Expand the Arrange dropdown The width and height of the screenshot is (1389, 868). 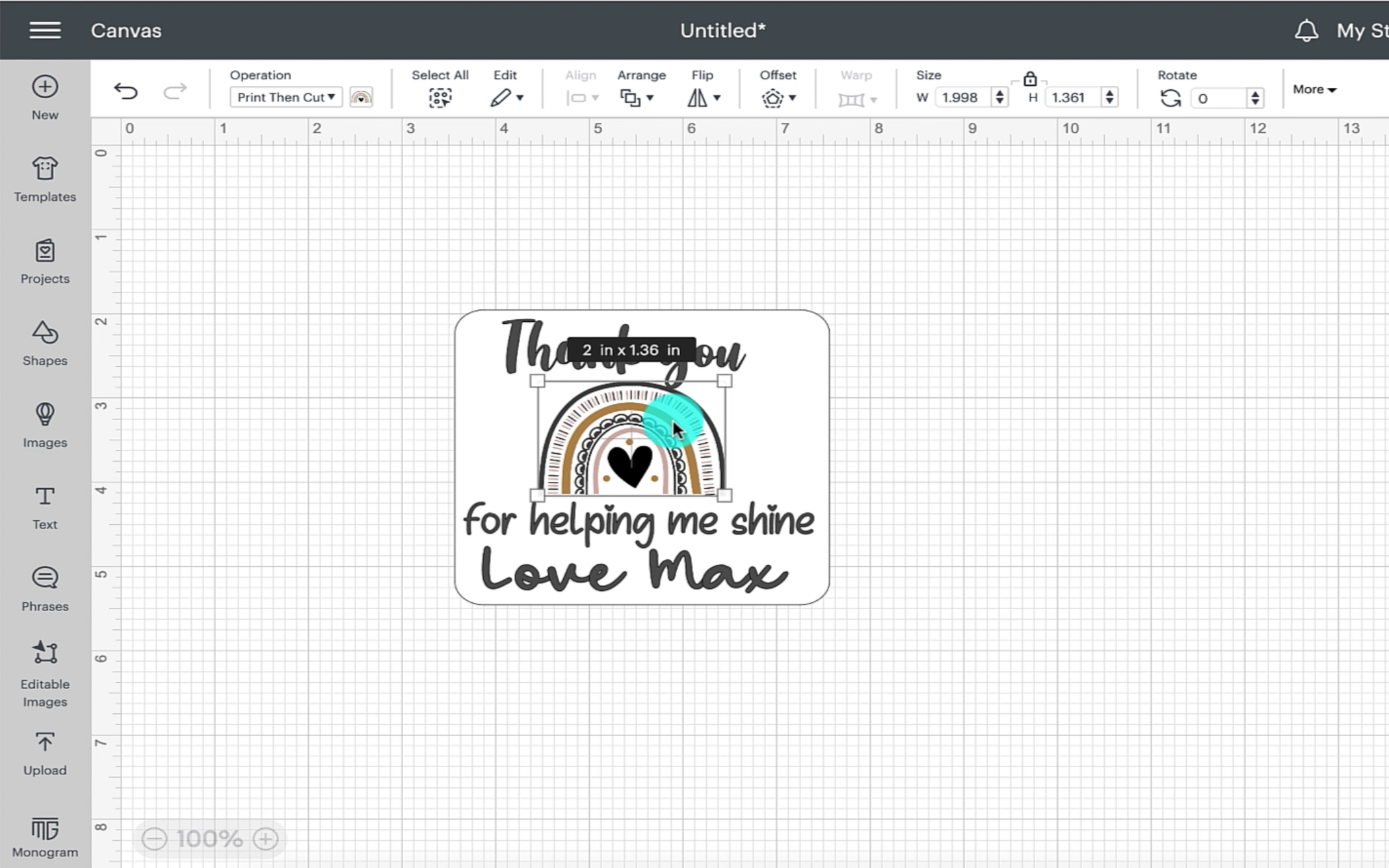pyautogui.click(x=637, y=98)
